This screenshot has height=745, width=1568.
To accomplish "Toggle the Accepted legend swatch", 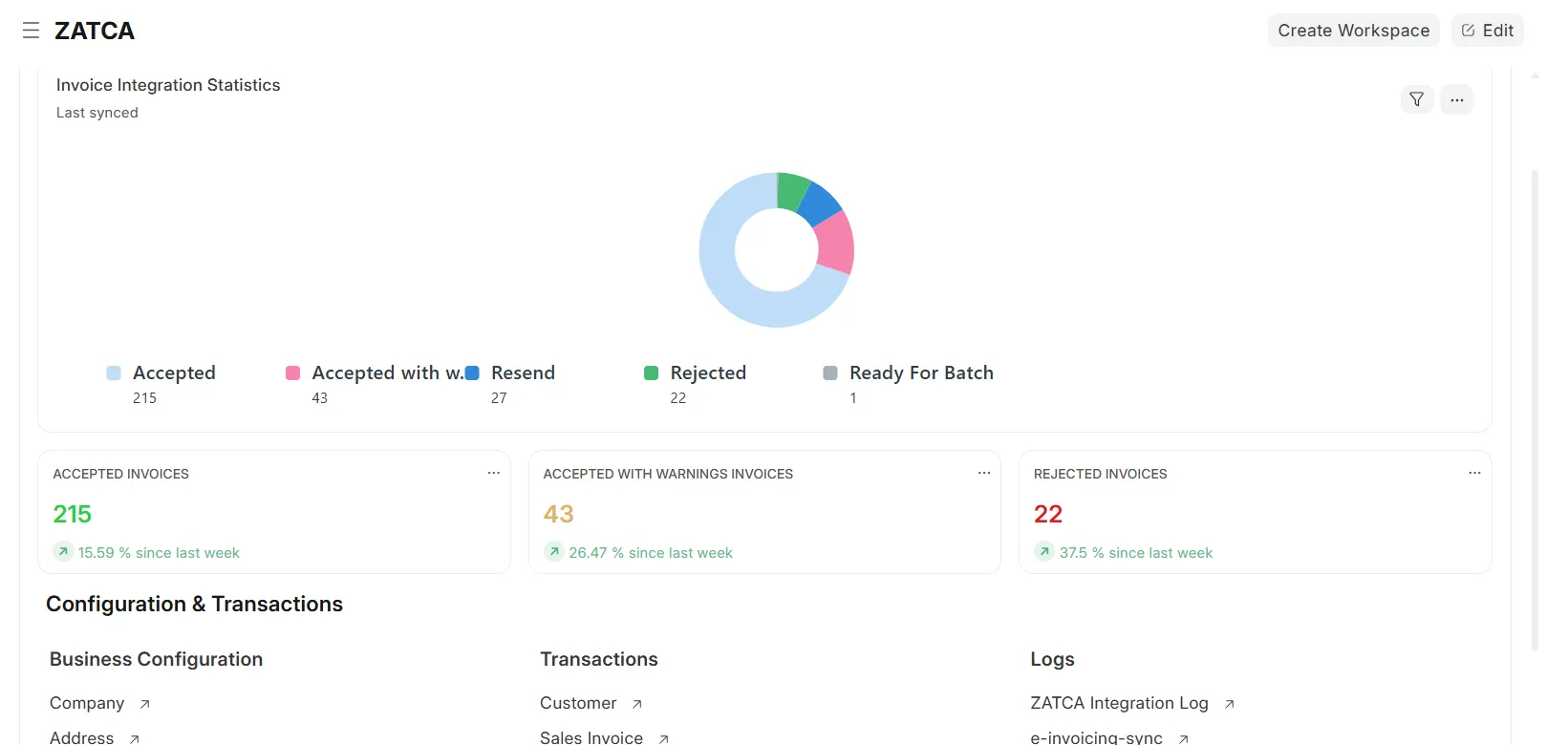I will [114, 372].
